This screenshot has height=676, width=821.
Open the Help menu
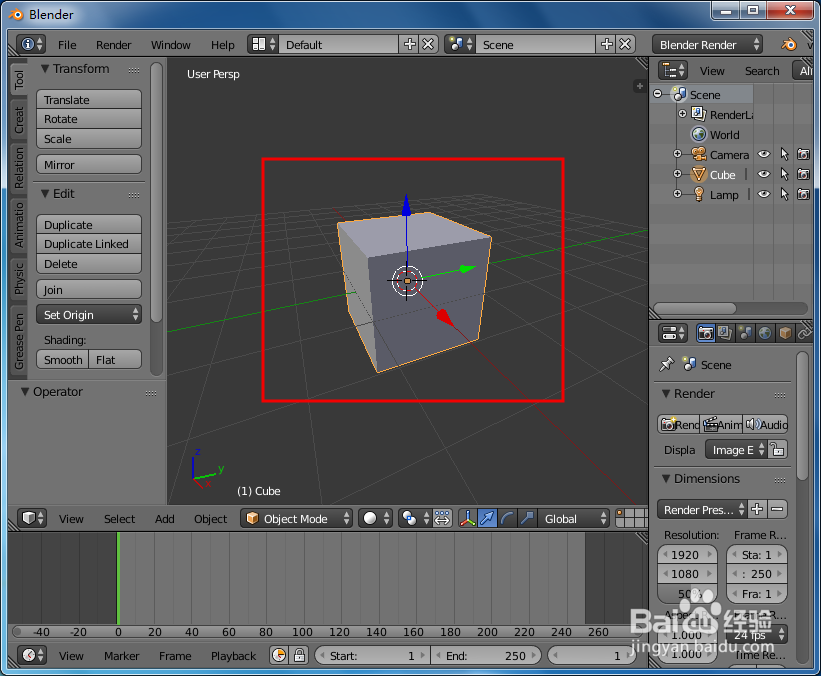click(x=223, y=45)
